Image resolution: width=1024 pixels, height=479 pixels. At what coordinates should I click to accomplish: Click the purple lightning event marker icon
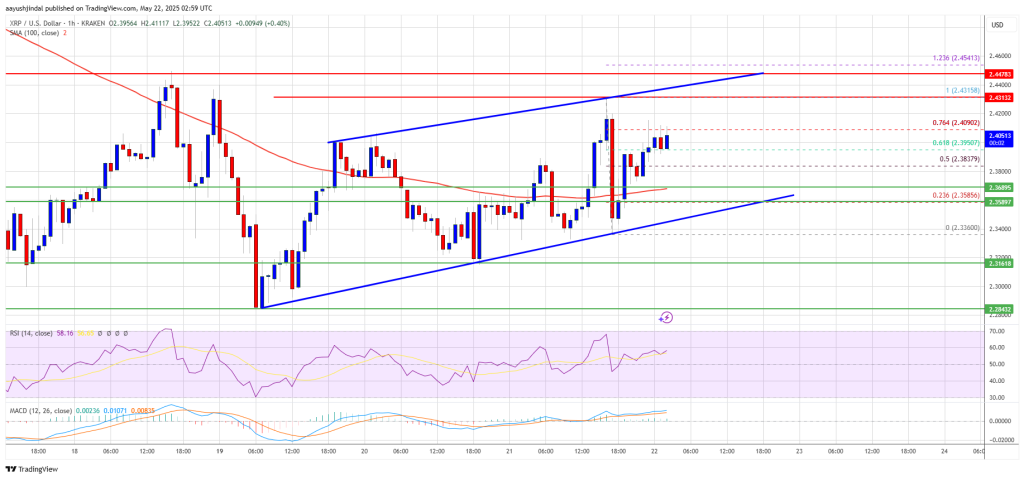tap(666, 317)
